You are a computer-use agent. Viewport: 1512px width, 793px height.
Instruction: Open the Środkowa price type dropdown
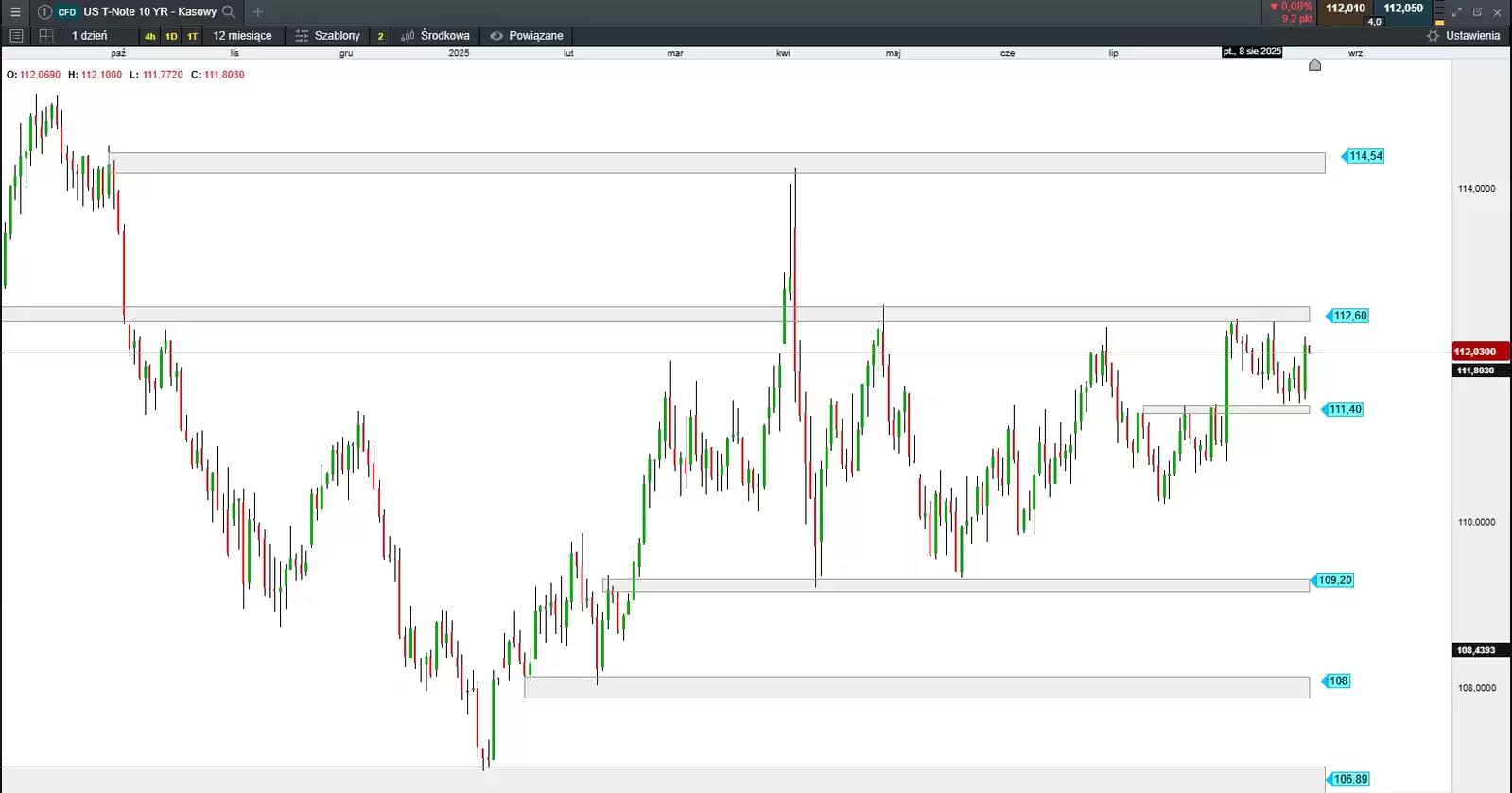pyautogui.click(x=435, y=36)
